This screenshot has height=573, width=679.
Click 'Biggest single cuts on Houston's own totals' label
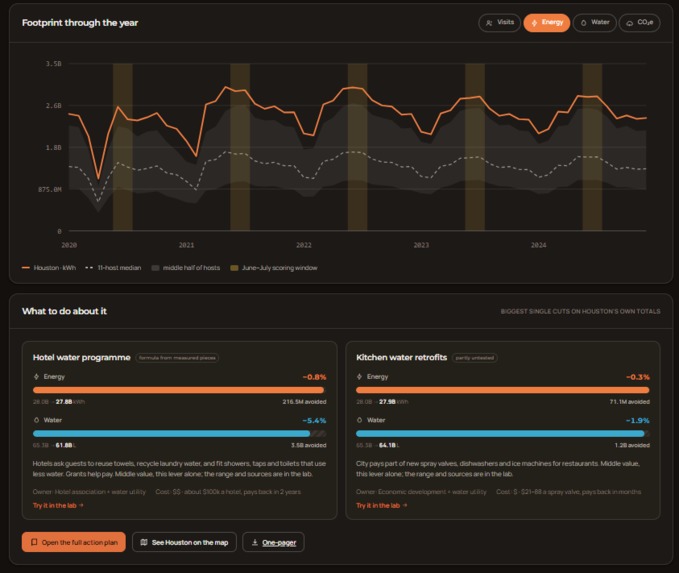tap(581, 311)
